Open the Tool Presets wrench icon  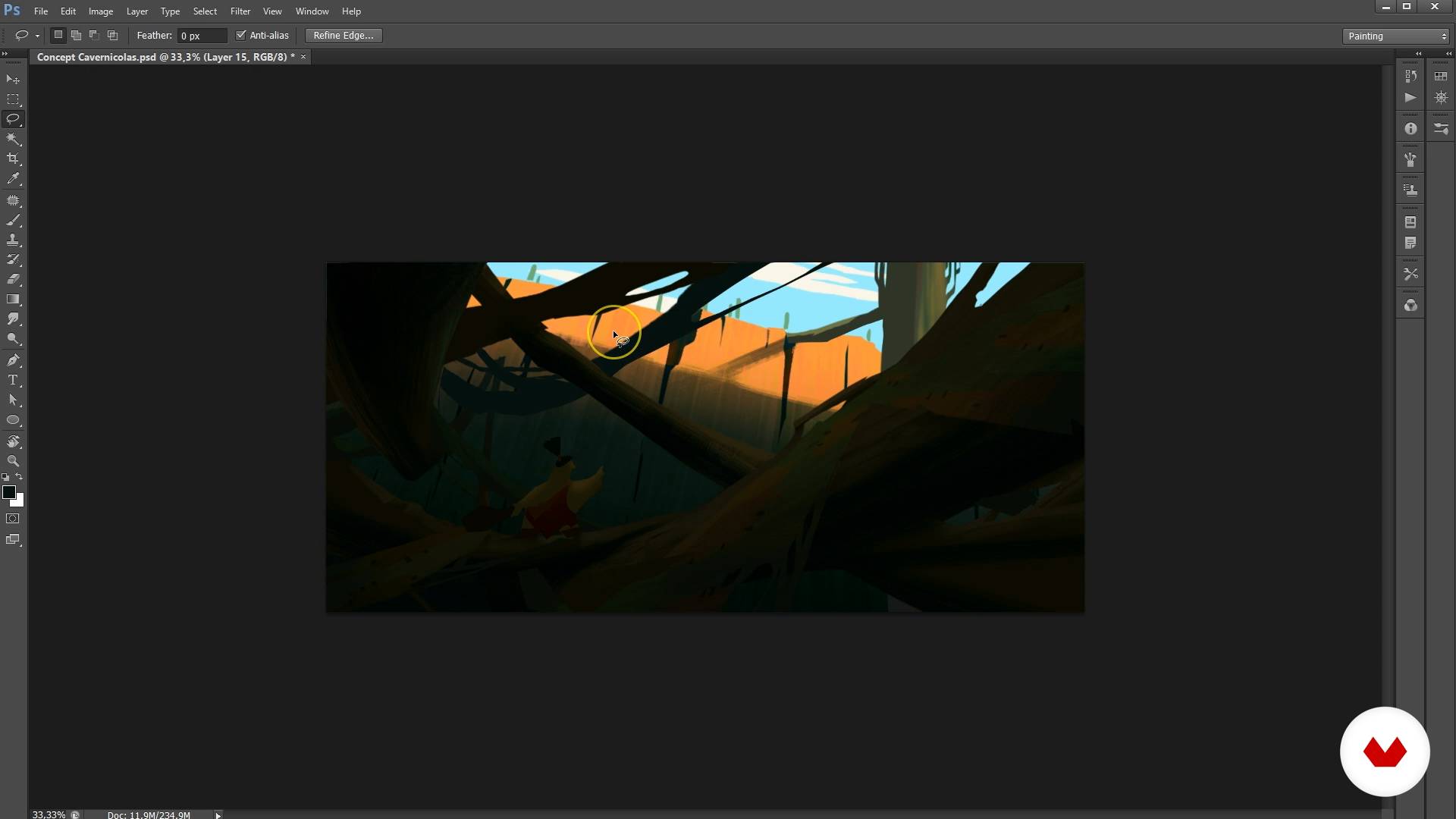click(1410, 274)
